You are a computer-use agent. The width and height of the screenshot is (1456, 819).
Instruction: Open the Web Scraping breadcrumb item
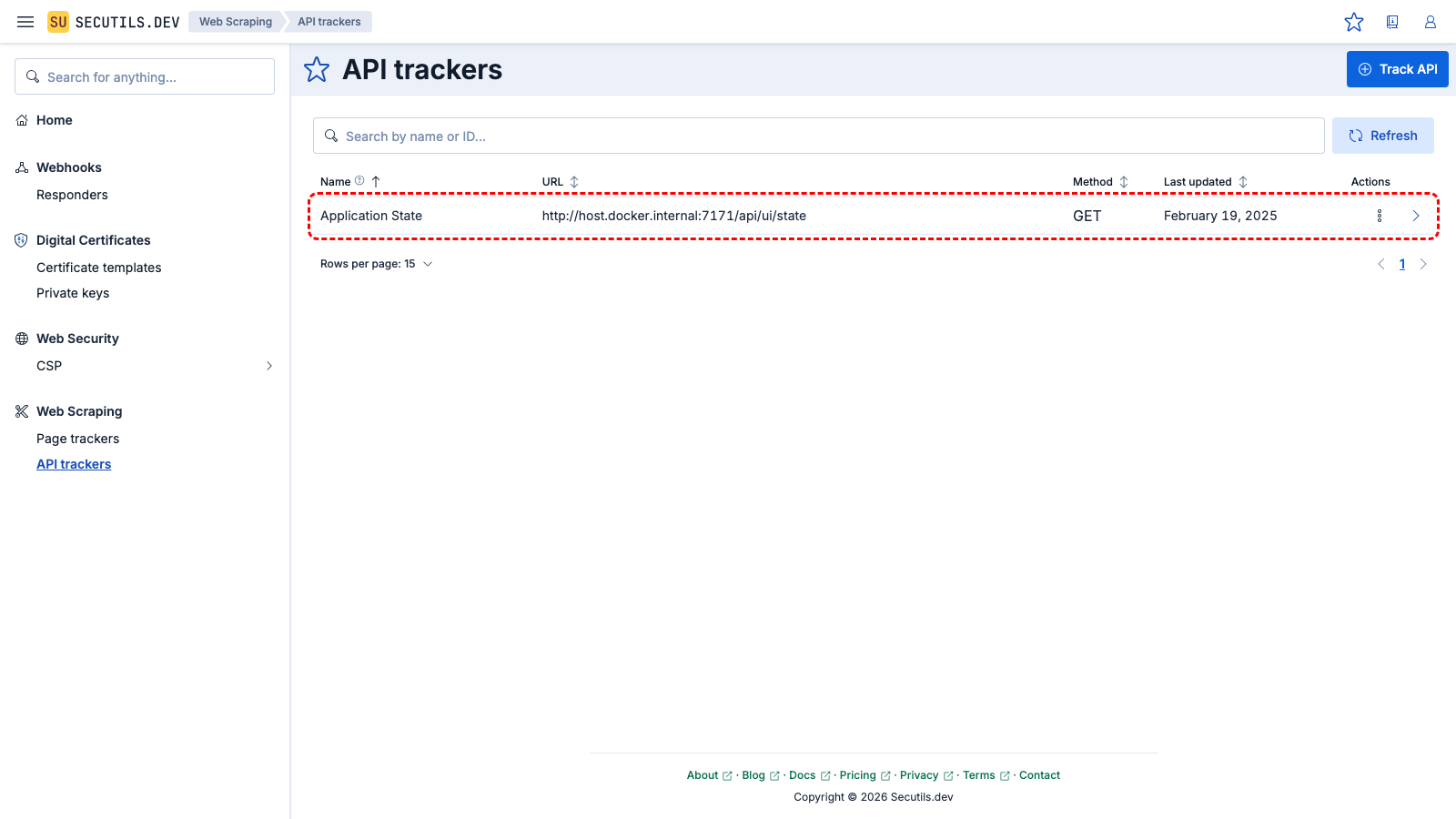[235, 21]
